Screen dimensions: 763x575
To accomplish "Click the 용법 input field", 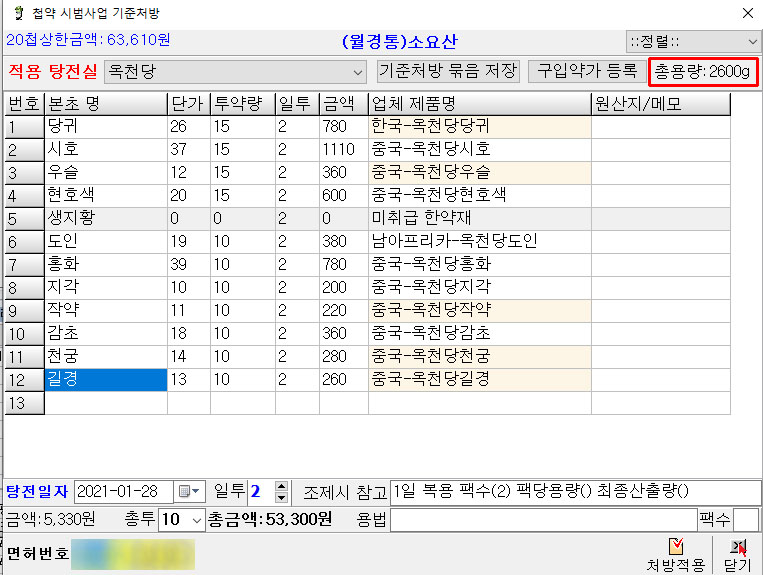I will (x=541, y=519).
